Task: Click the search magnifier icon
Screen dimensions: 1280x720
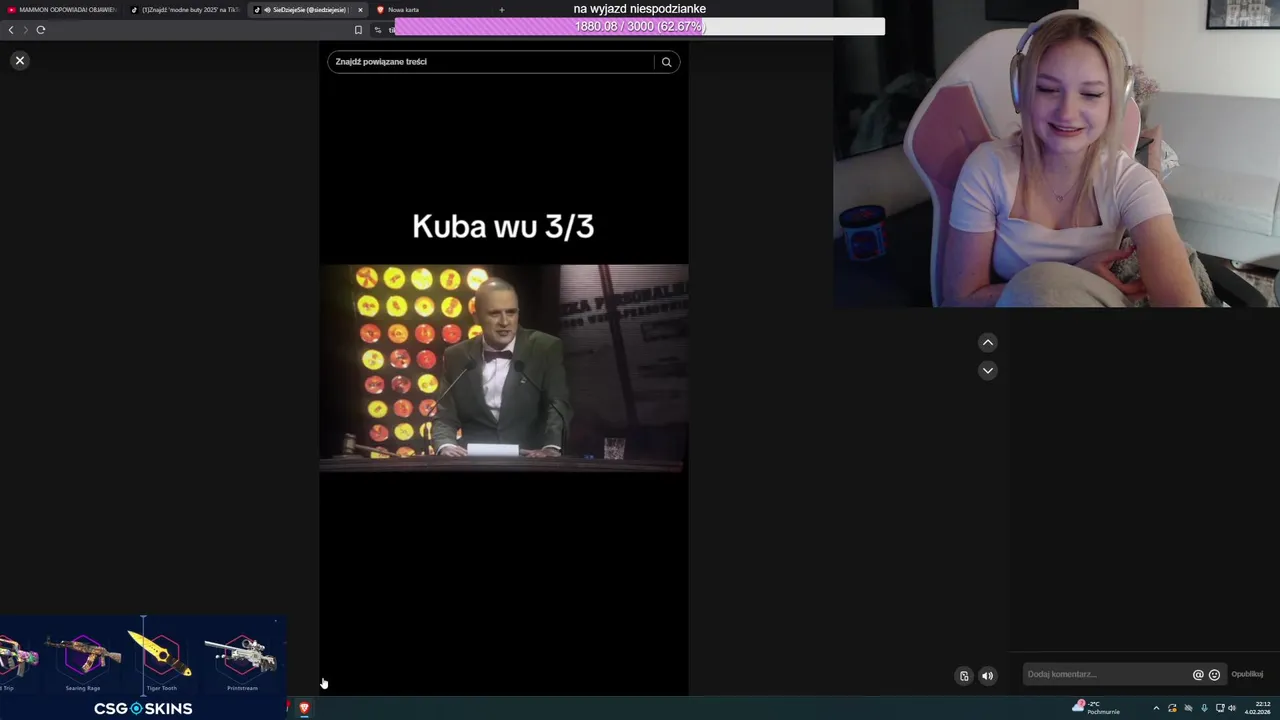Action: coord(666,62)
